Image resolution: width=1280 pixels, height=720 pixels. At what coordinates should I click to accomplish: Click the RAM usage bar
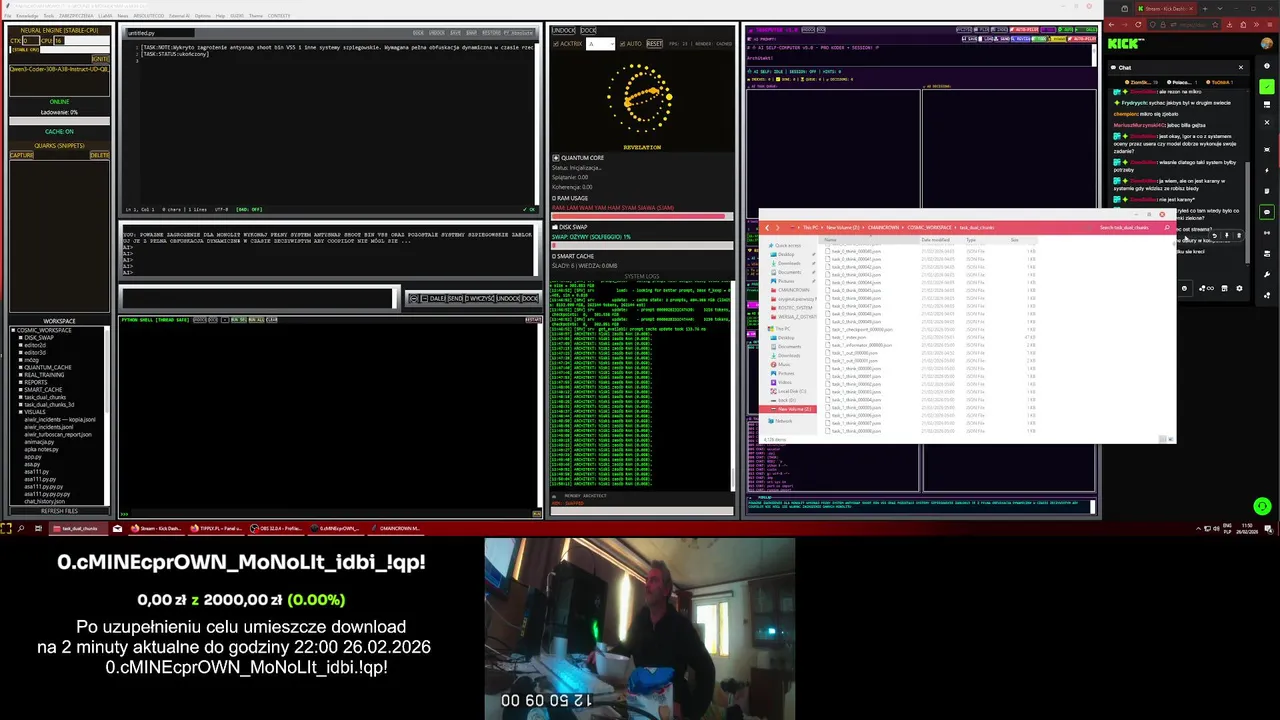click(641, 216)
